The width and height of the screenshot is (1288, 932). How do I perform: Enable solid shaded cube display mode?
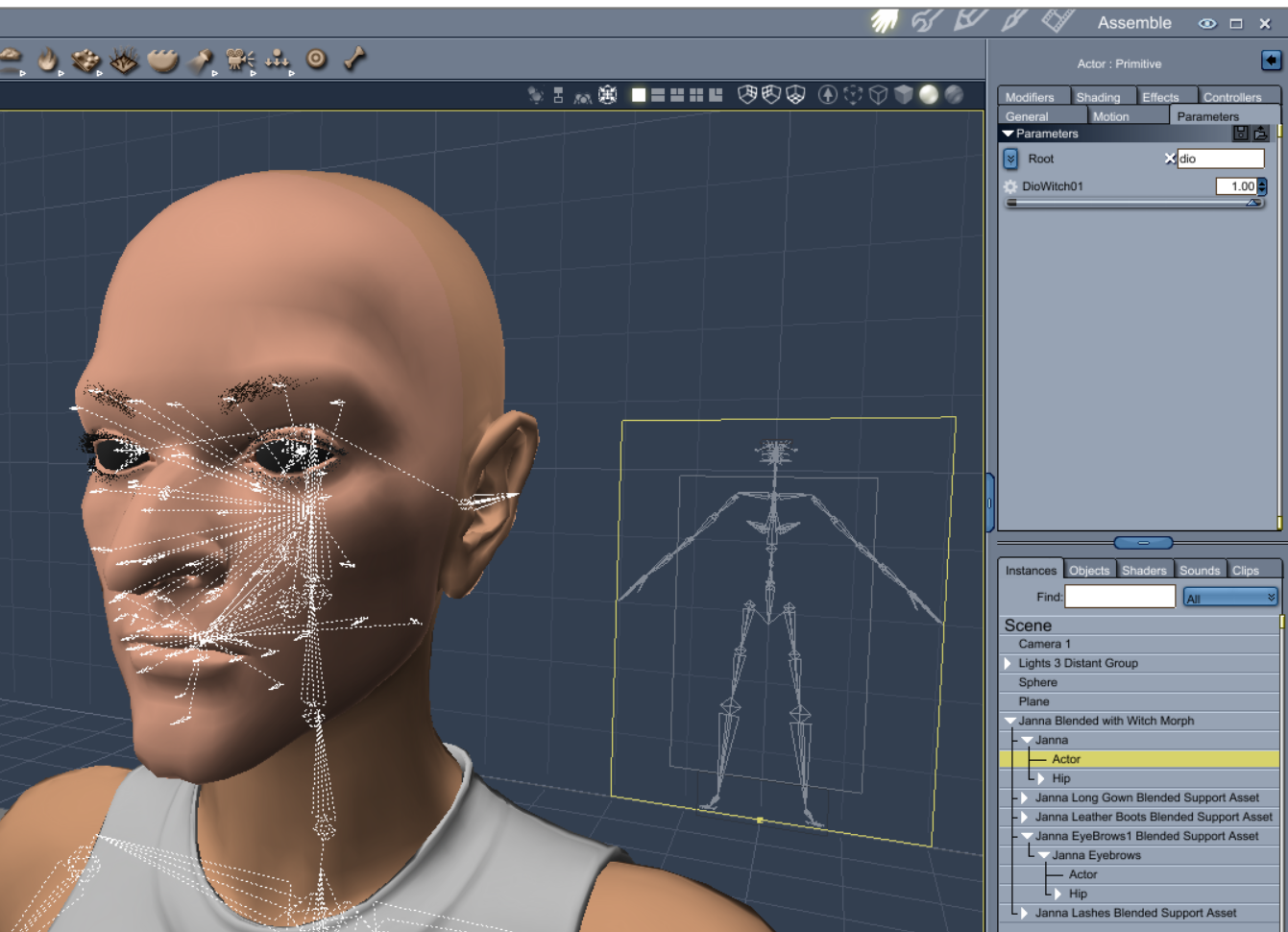[903, 94]
